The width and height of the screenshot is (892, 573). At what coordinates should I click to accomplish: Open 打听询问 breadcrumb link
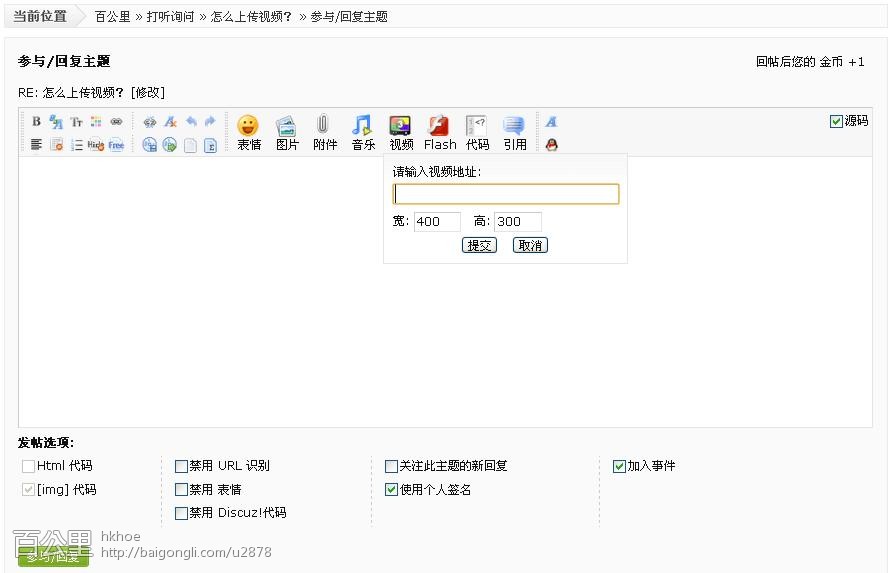(x=171, y=17)
